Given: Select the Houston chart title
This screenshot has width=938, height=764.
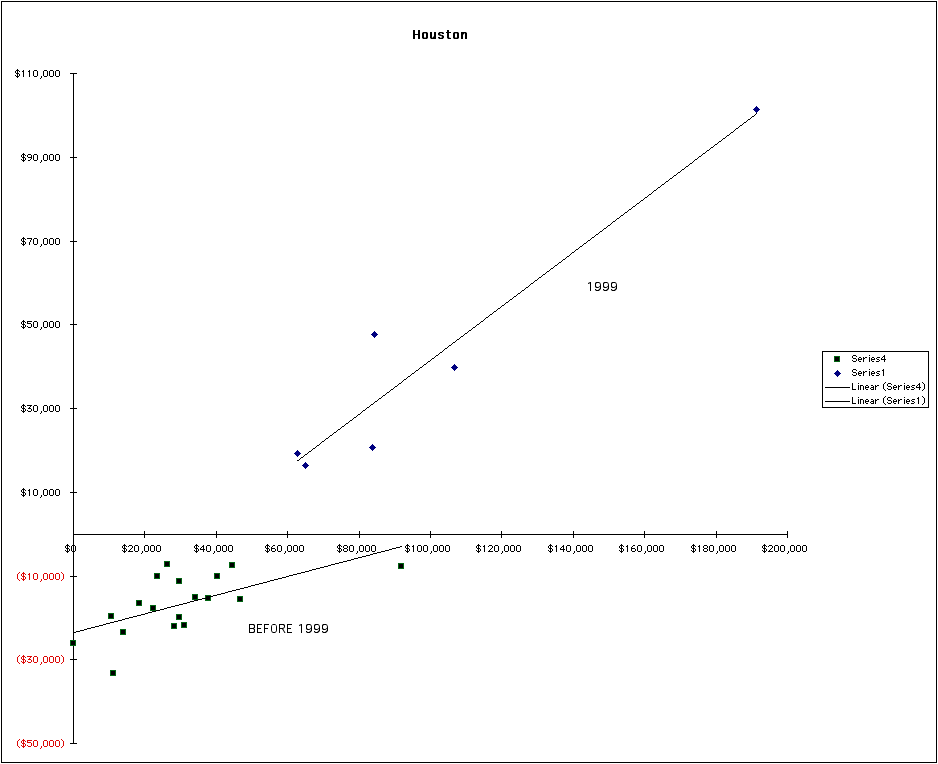Looking at the screenshot, I should coord(440,35).
